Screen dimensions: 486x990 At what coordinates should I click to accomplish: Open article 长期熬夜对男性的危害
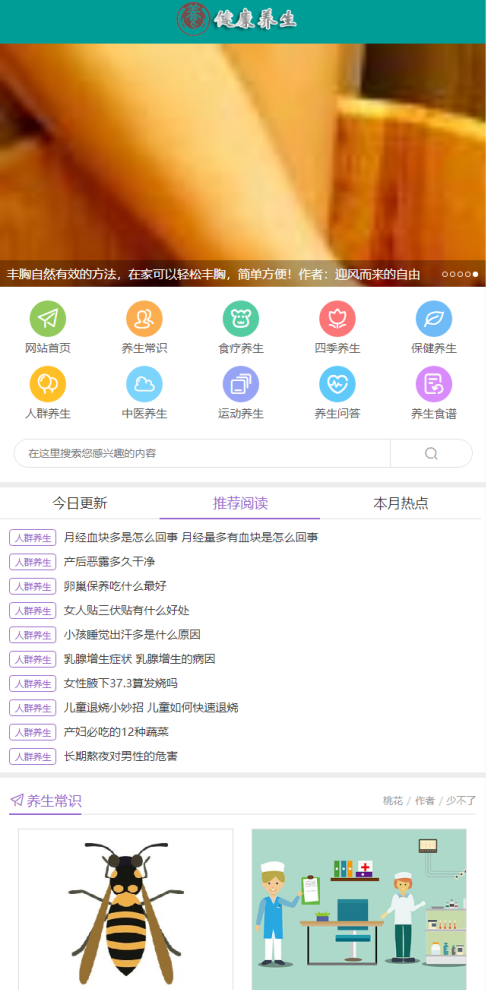121,756
